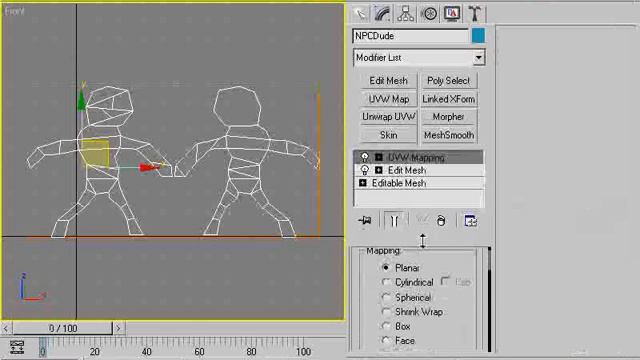Open the blue object color swatch

coord(478,36)
